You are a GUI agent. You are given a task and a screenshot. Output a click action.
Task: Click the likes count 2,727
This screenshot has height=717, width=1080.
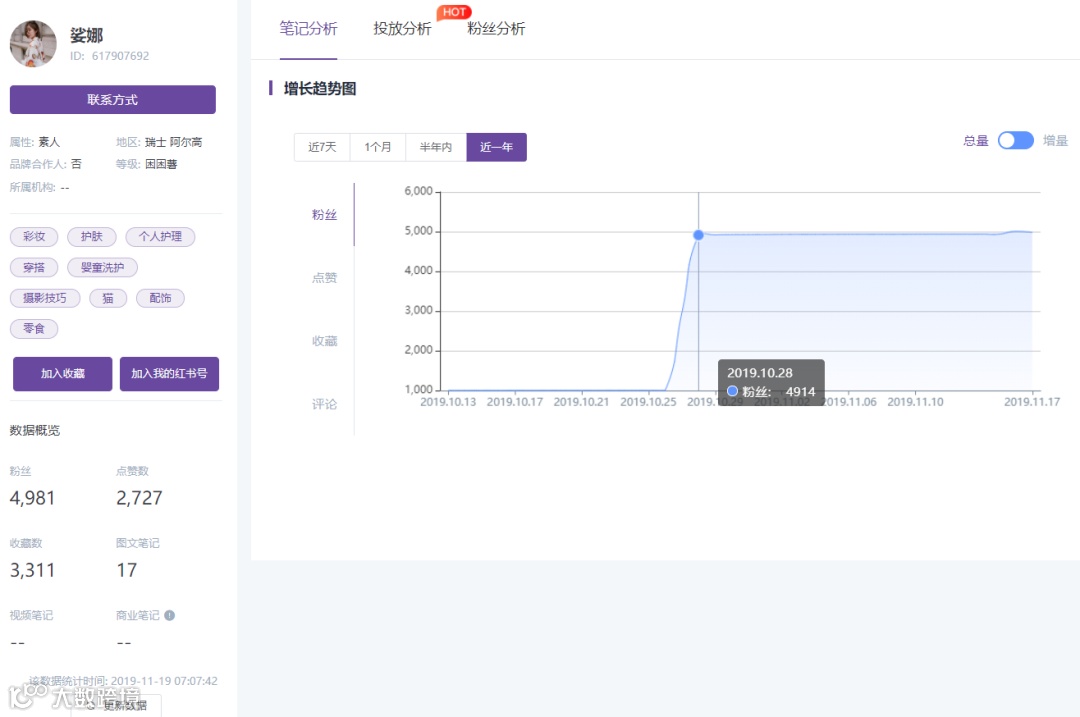pos(139,498)
